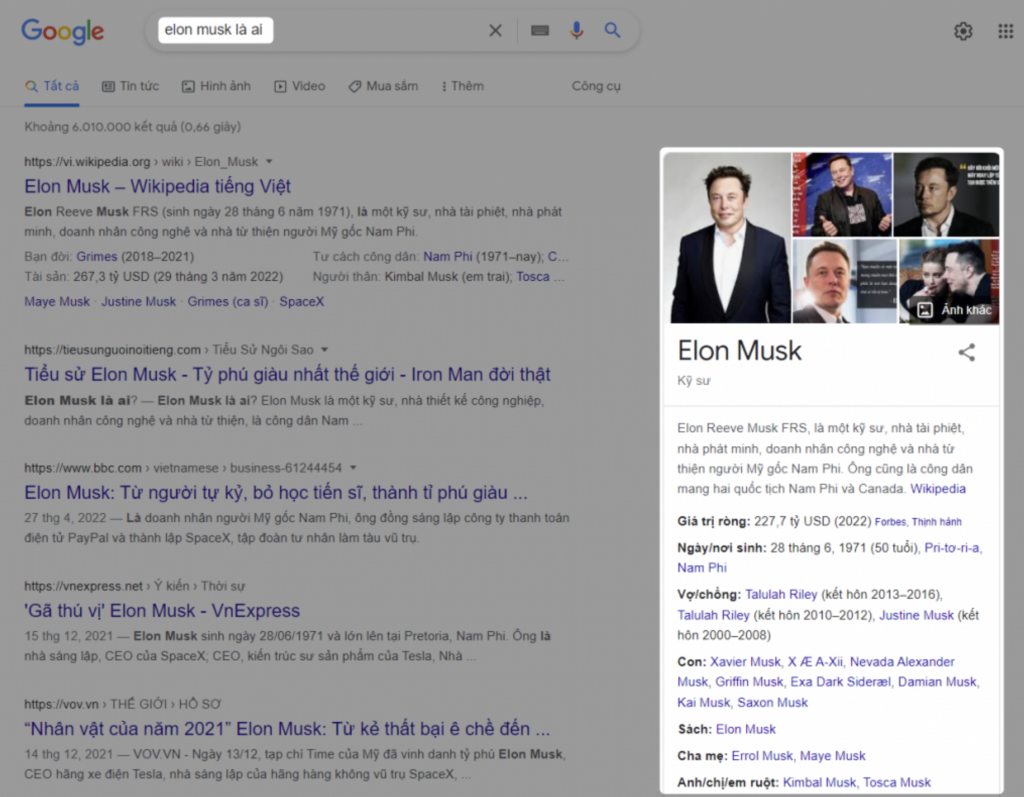1024x797 pixels.
Task: Click the Google logo
Action: click(63, 31)
